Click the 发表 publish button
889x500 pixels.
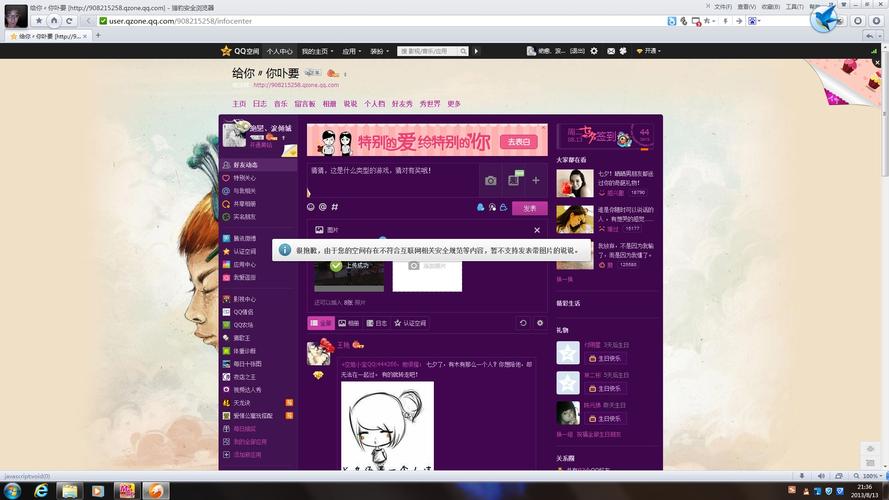pyautogui.click(x=529, y=208)
